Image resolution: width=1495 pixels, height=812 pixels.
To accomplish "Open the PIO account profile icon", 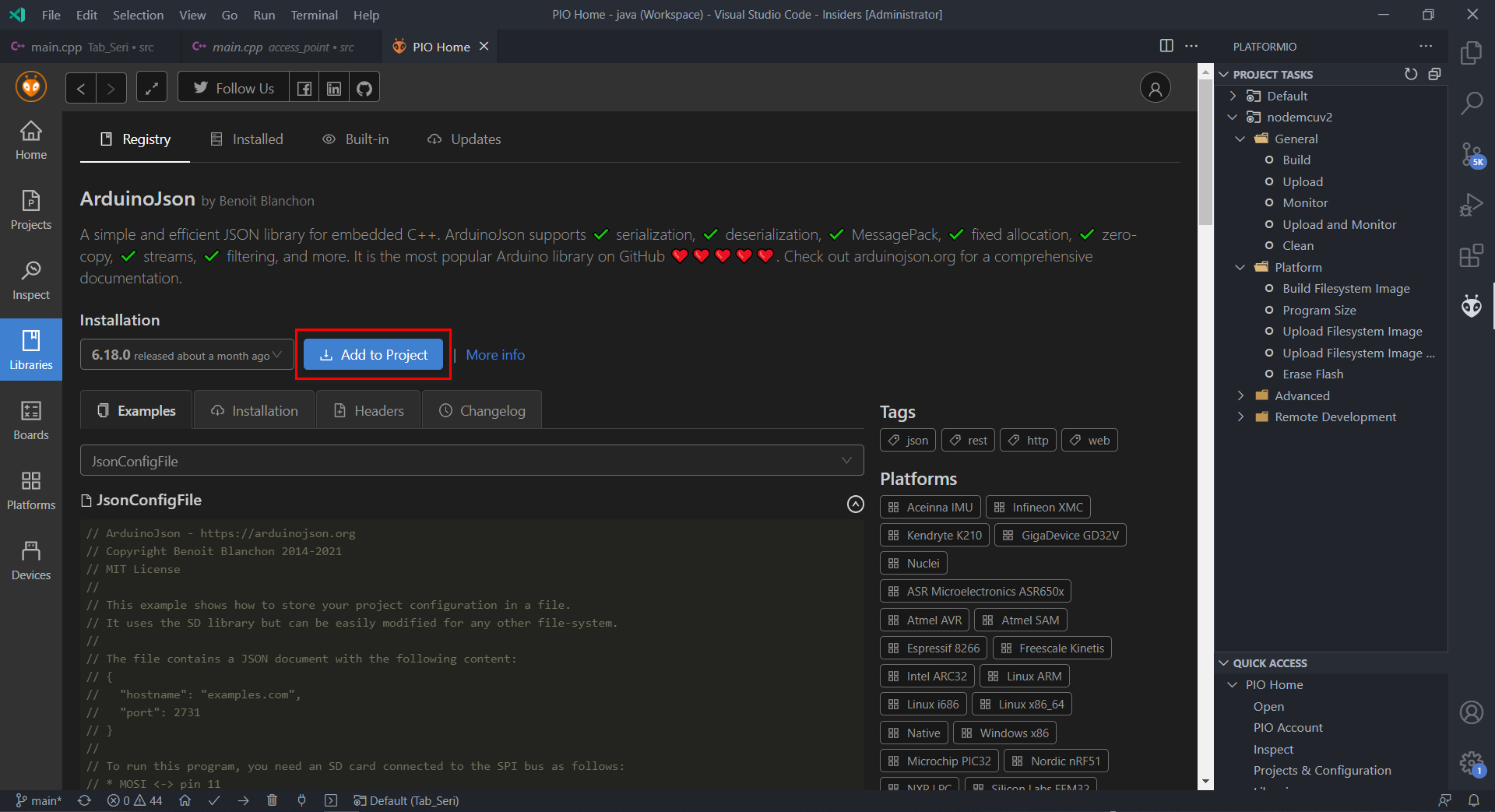I will tap(1156, 88).
